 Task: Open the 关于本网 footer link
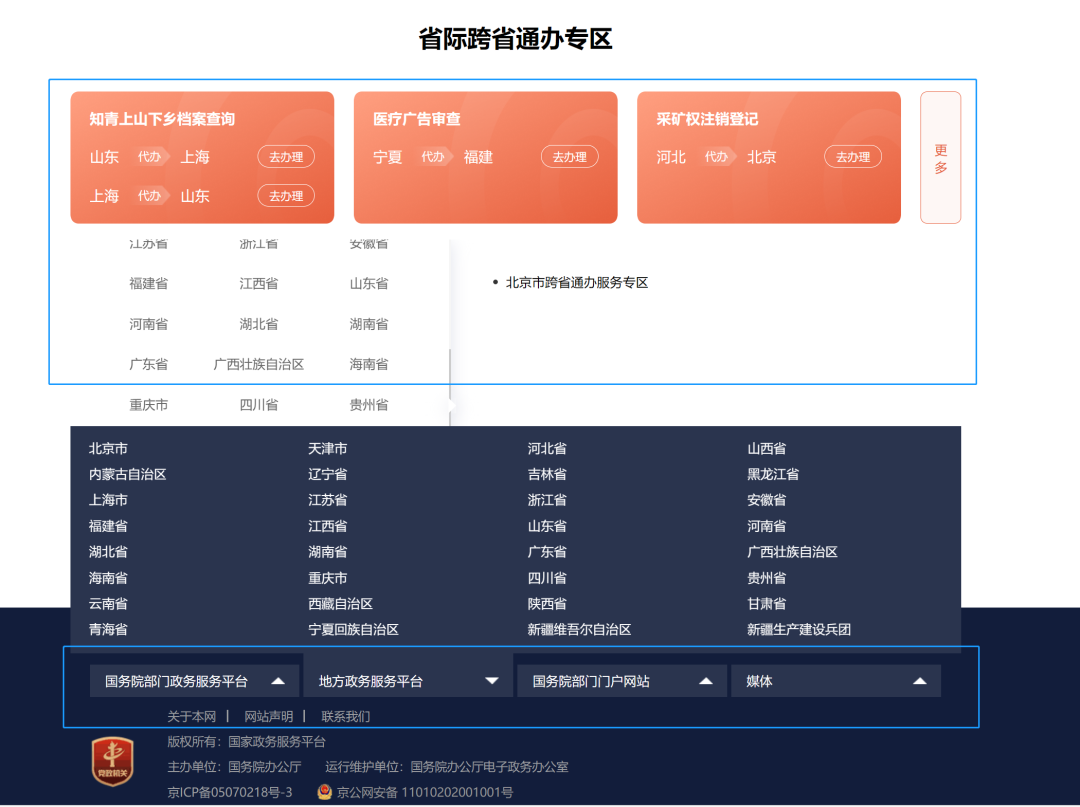[191, 717]
